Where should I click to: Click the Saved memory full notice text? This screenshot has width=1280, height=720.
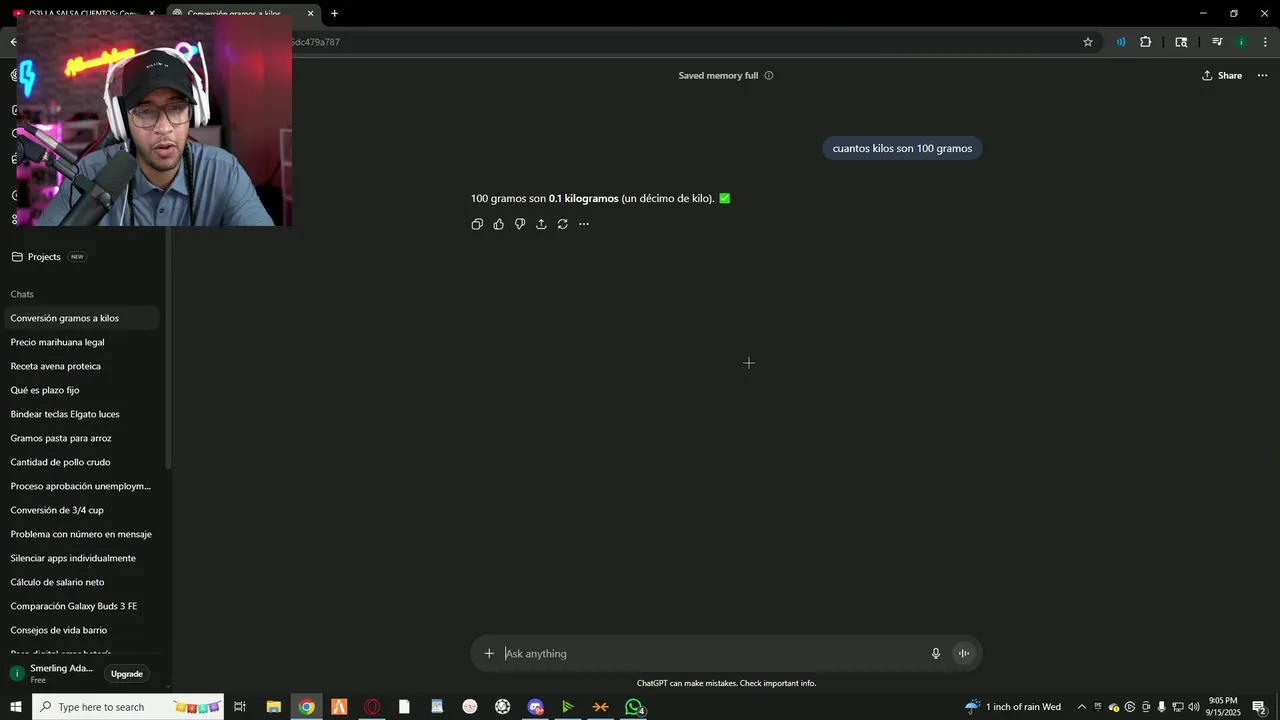pos(718,75)
